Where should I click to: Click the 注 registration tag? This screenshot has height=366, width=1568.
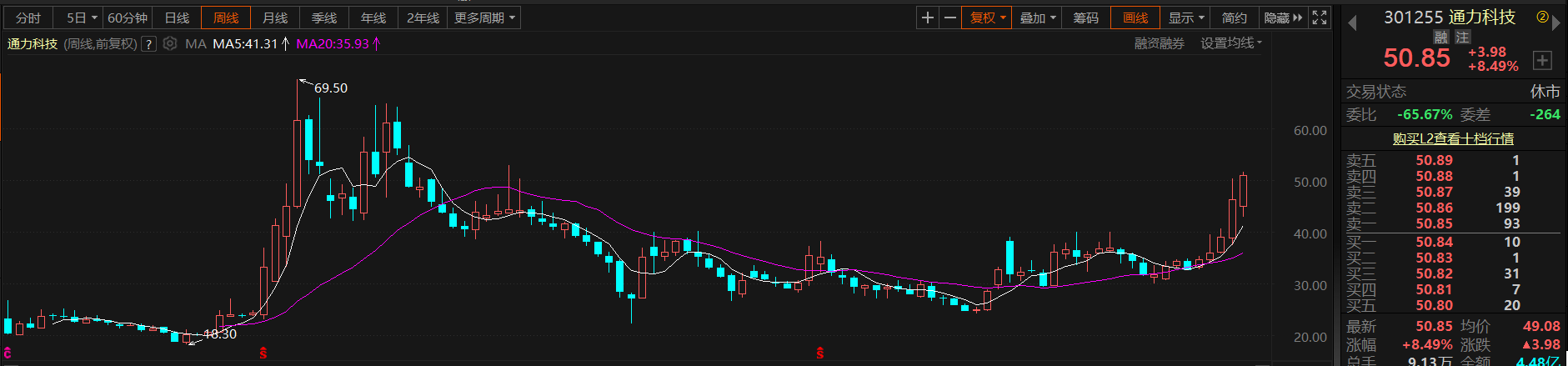tap(1462, 37)
